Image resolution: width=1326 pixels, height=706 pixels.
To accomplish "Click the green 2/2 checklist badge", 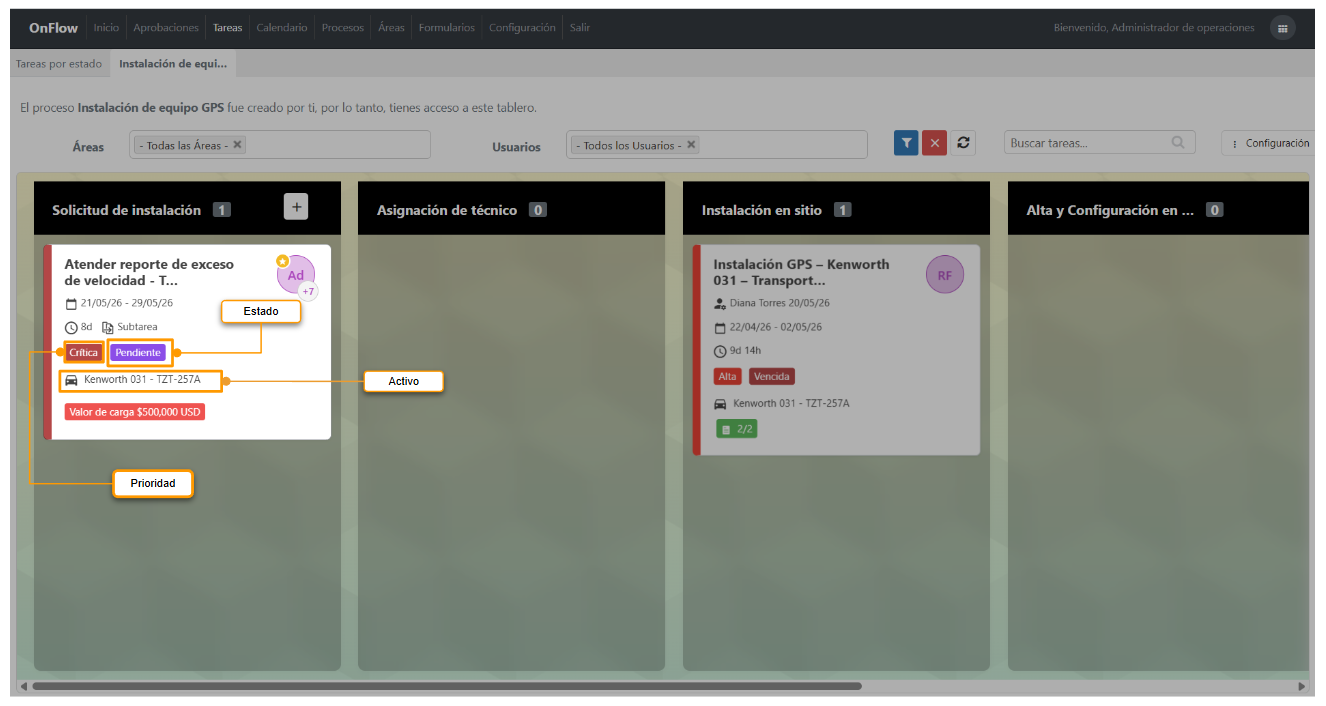I will (x=737, y=429).
